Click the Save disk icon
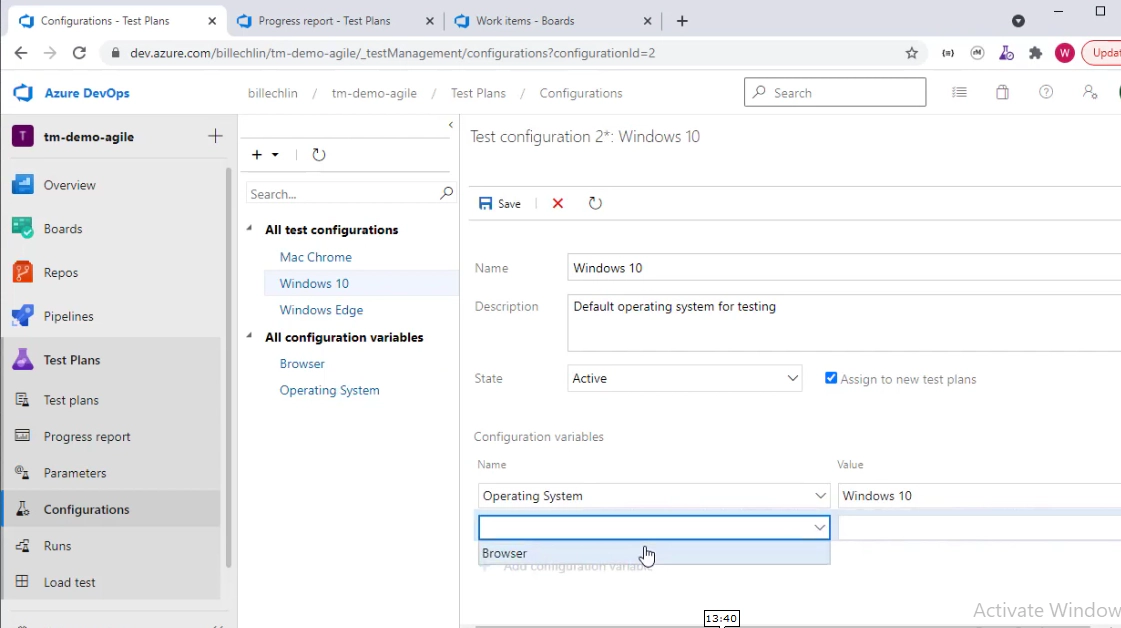The image size is (1121, 628). [x=486, y=203]
